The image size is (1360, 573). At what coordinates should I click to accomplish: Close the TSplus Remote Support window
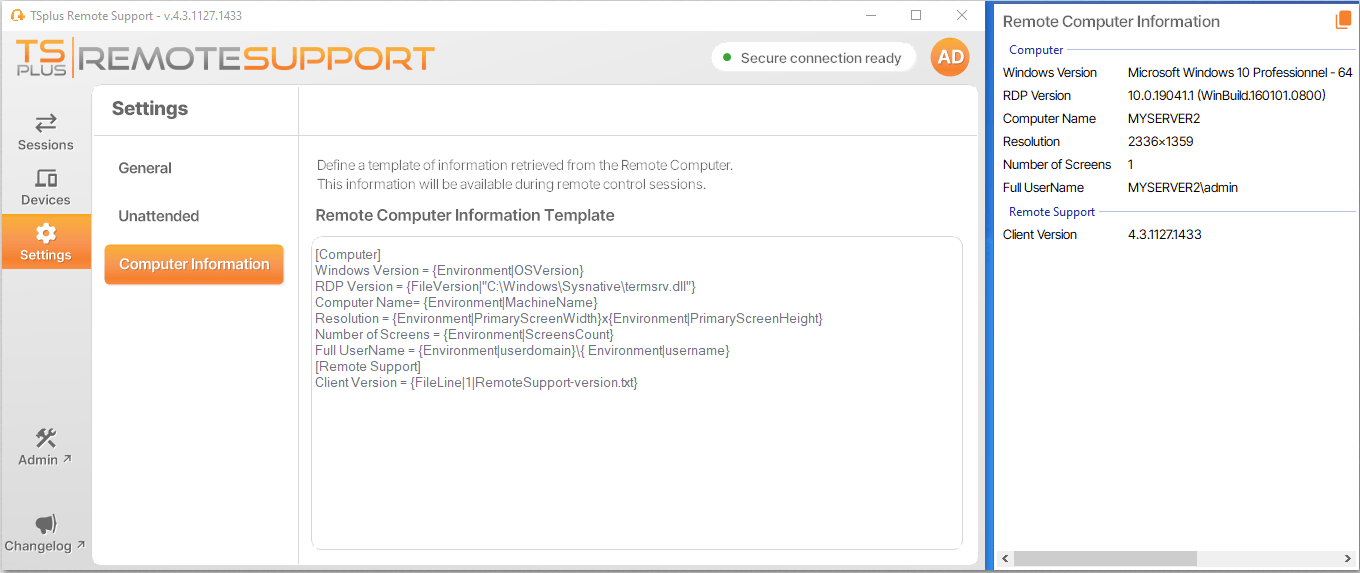click(962, 15)
